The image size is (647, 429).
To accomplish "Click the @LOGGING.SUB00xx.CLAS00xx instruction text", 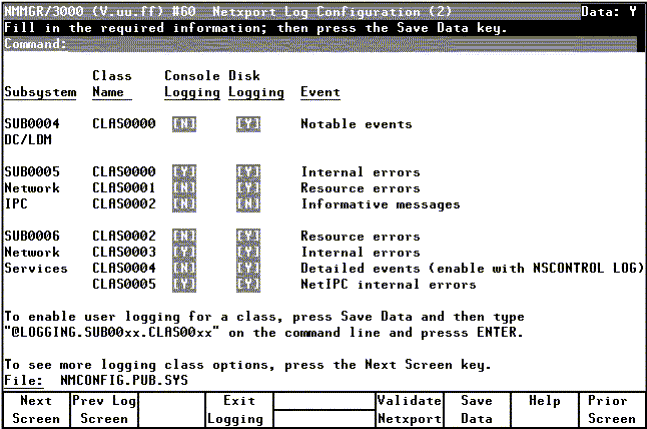I will coord(112,332).
